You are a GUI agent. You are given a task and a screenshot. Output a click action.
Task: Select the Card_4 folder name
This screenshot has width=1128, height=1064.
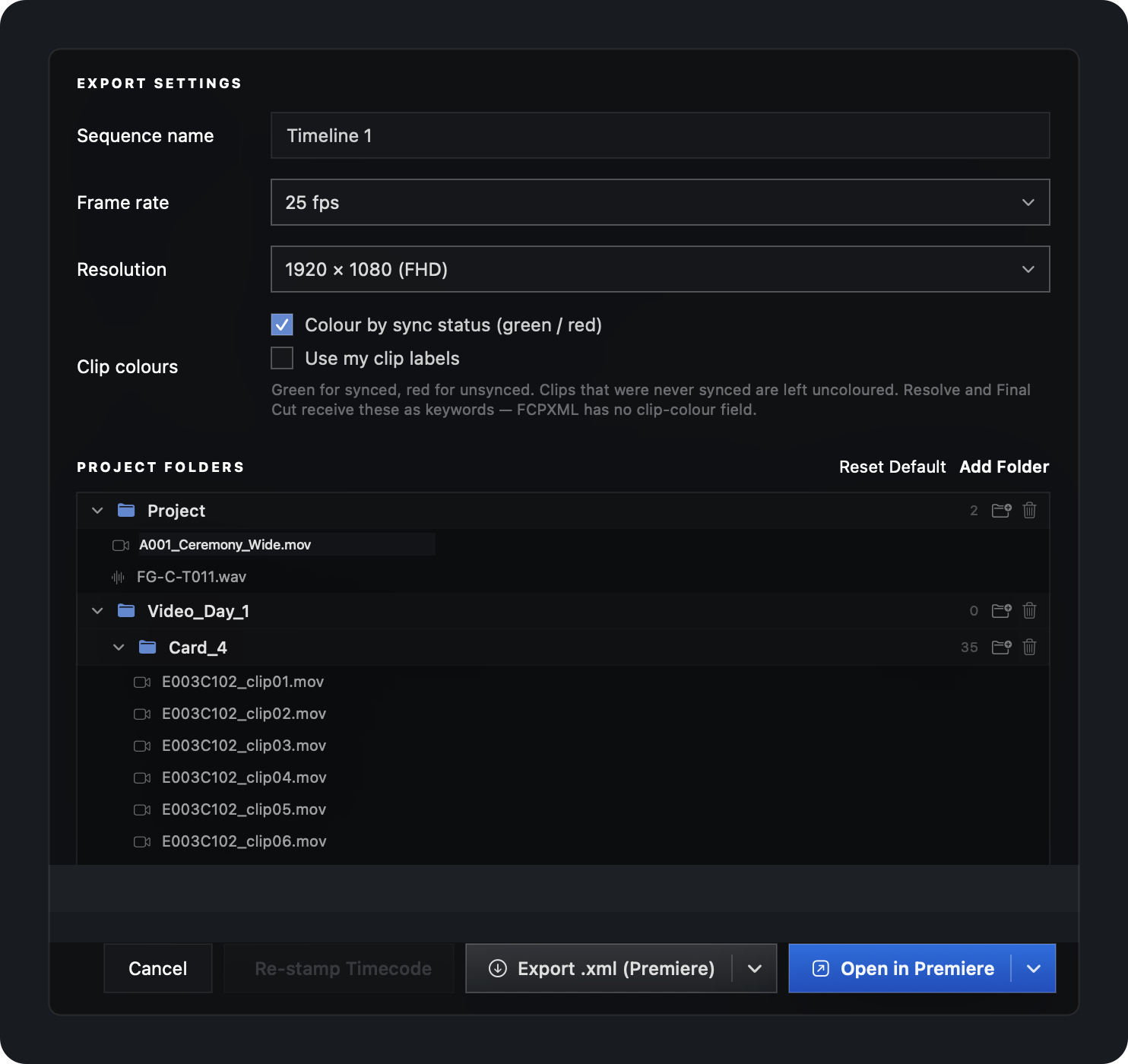198,648
